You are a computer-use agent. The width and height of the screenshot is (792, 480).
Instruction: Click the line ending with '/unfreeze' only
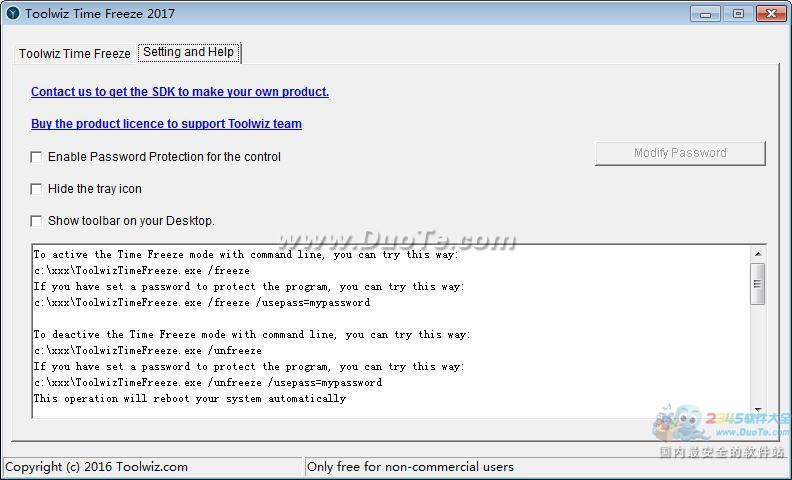click(147, 350)
